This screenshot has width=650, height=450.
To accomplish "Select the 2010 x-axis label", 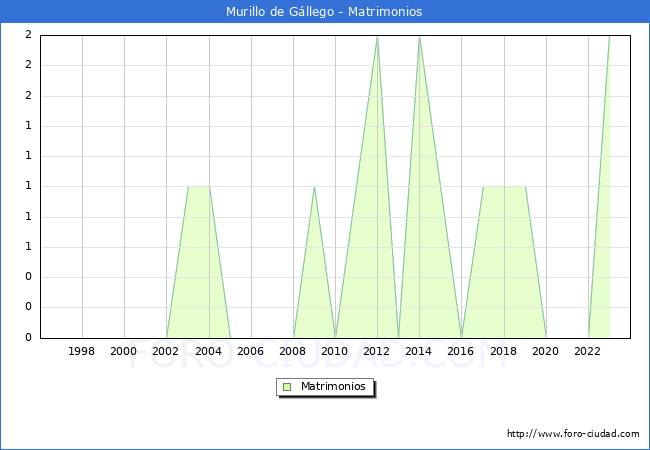I will (x=335, y=351).
